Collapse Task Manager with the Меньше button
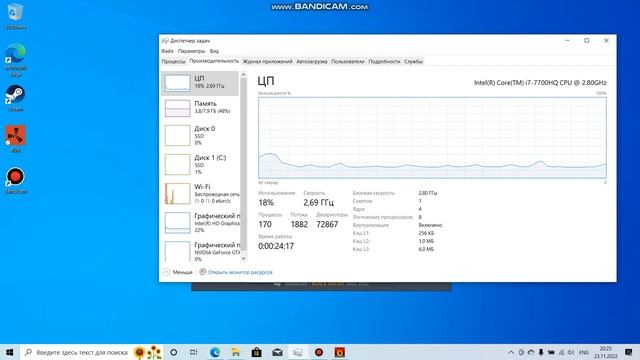 (x=178, y=272)
